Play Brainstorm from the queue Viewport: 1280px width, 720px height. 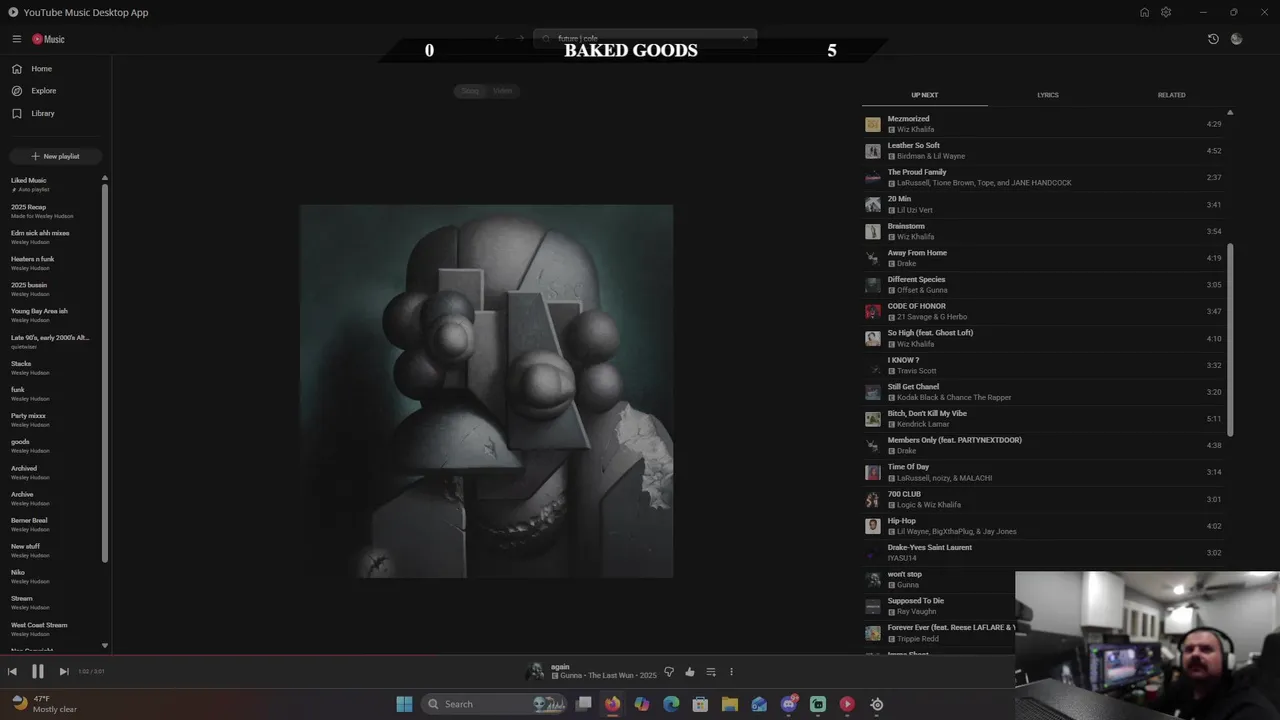click(1043, 231)
